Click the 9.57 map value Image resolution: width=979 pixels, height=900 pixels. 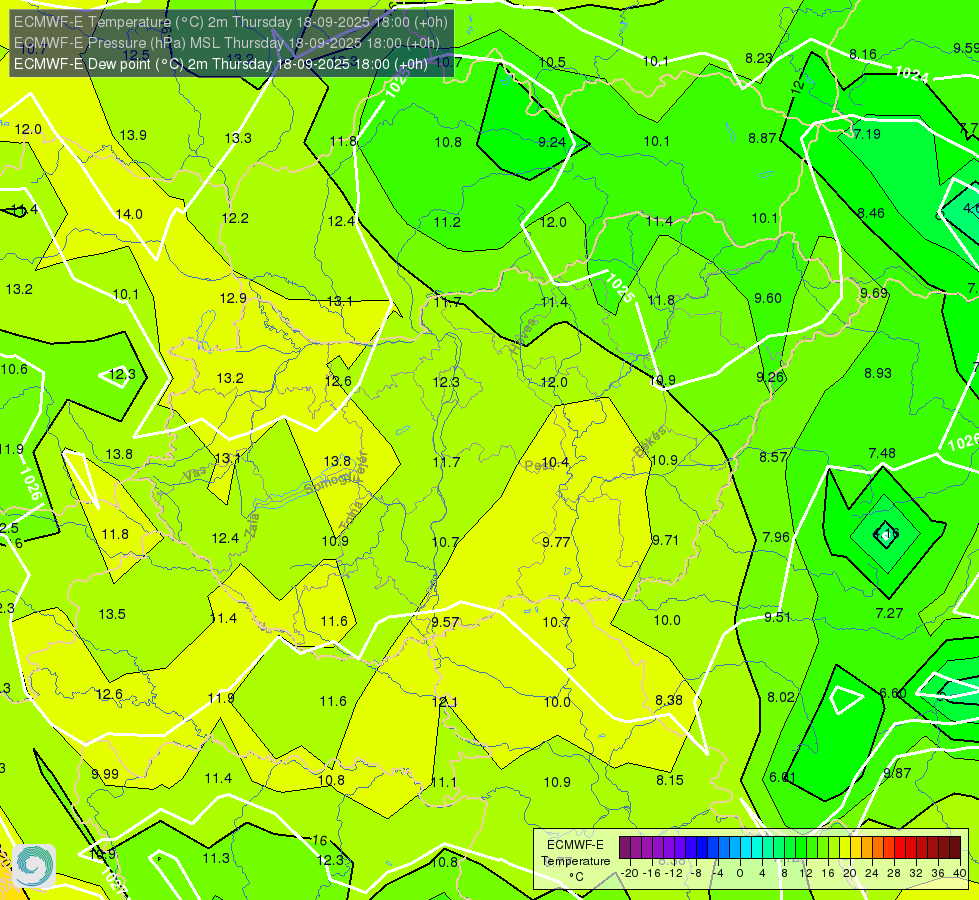[445, 622]
